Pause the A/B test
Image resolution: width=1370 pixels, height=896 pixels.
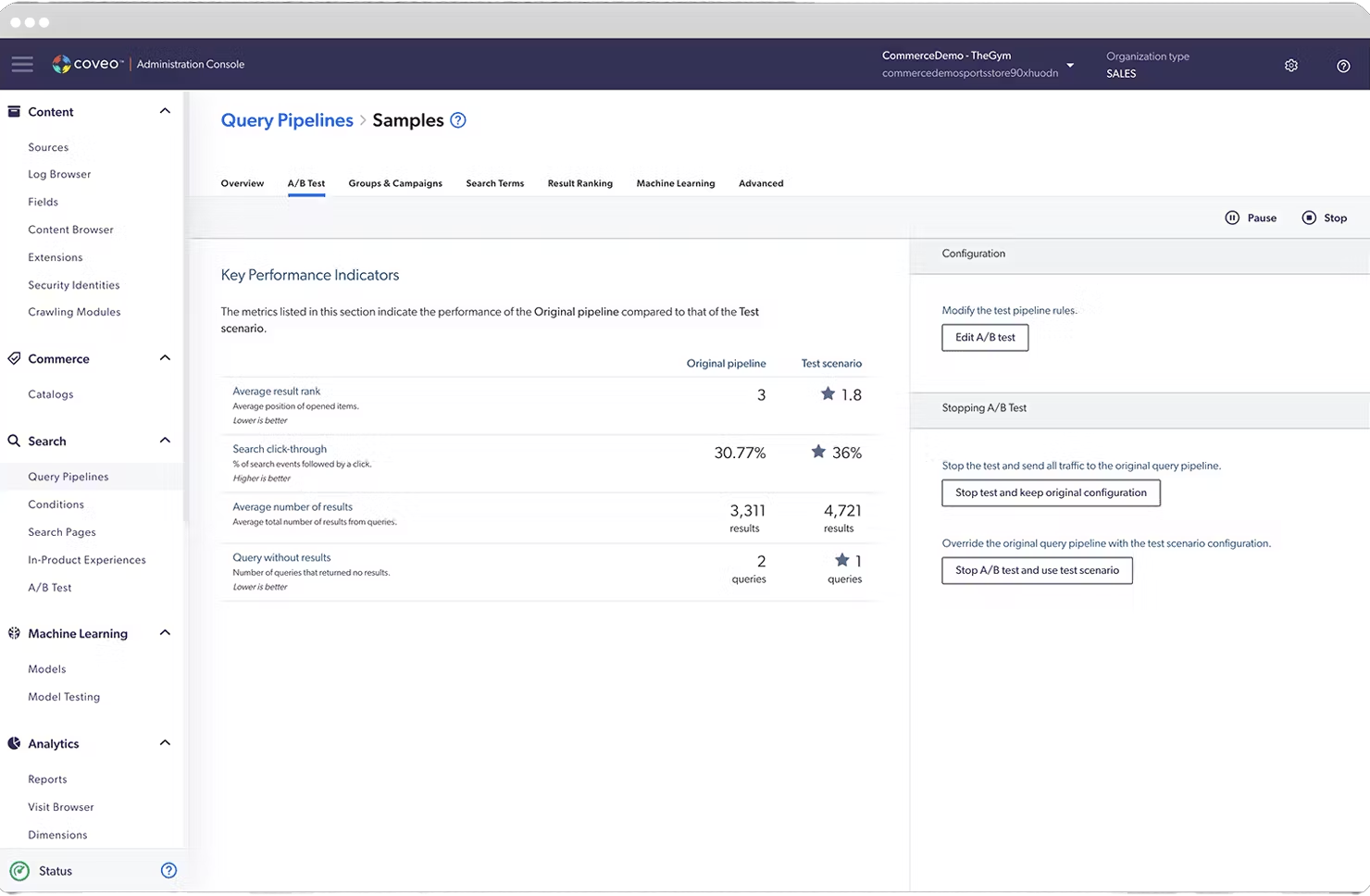click(1251, 218)
